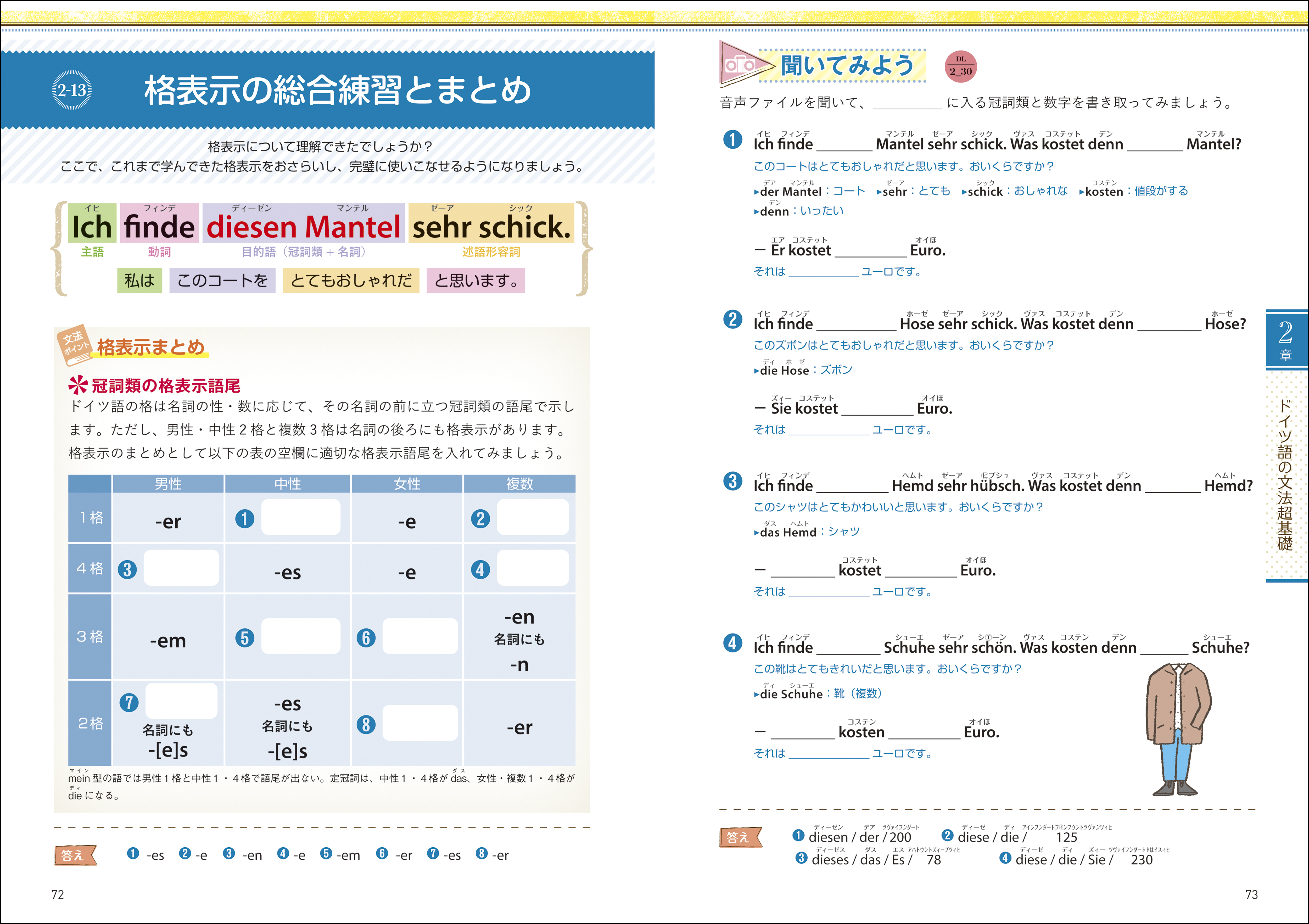1309x924 pixels.
Task: Click the blank after 'Ich finde' before 'Hemd'
Action: (x=852, y=486)
